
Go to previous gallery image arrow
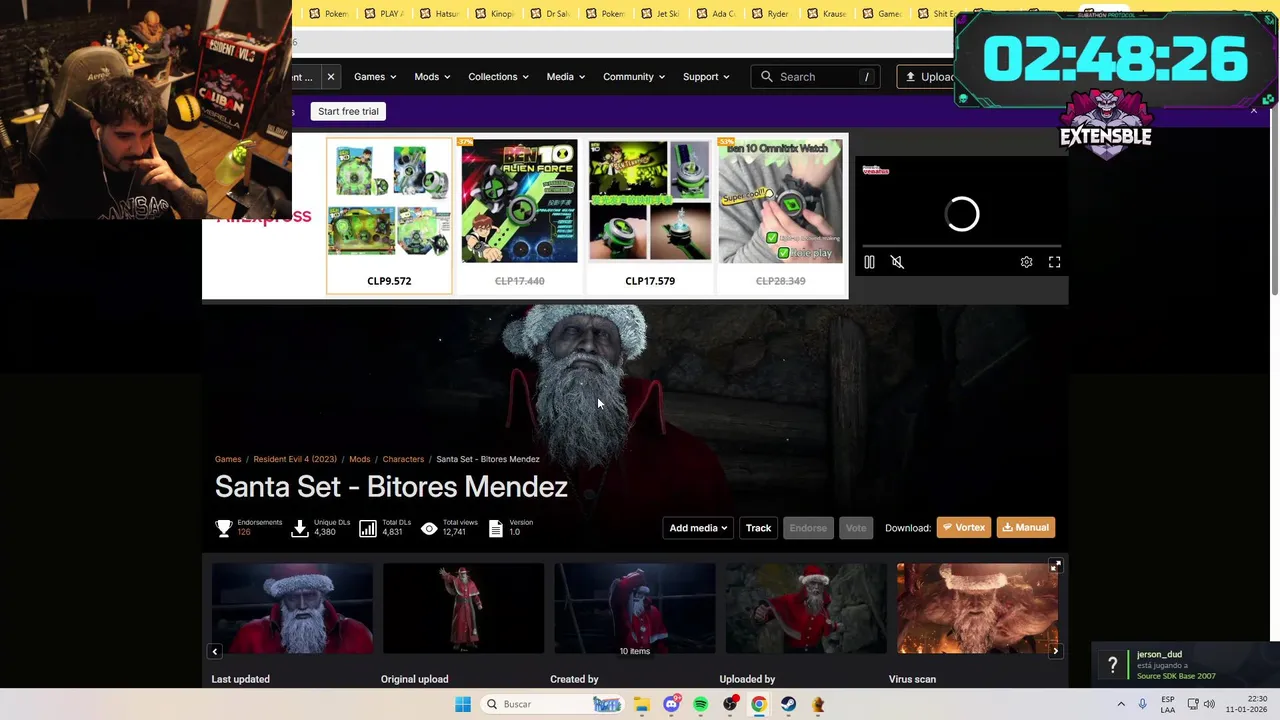tap(214, 651)
